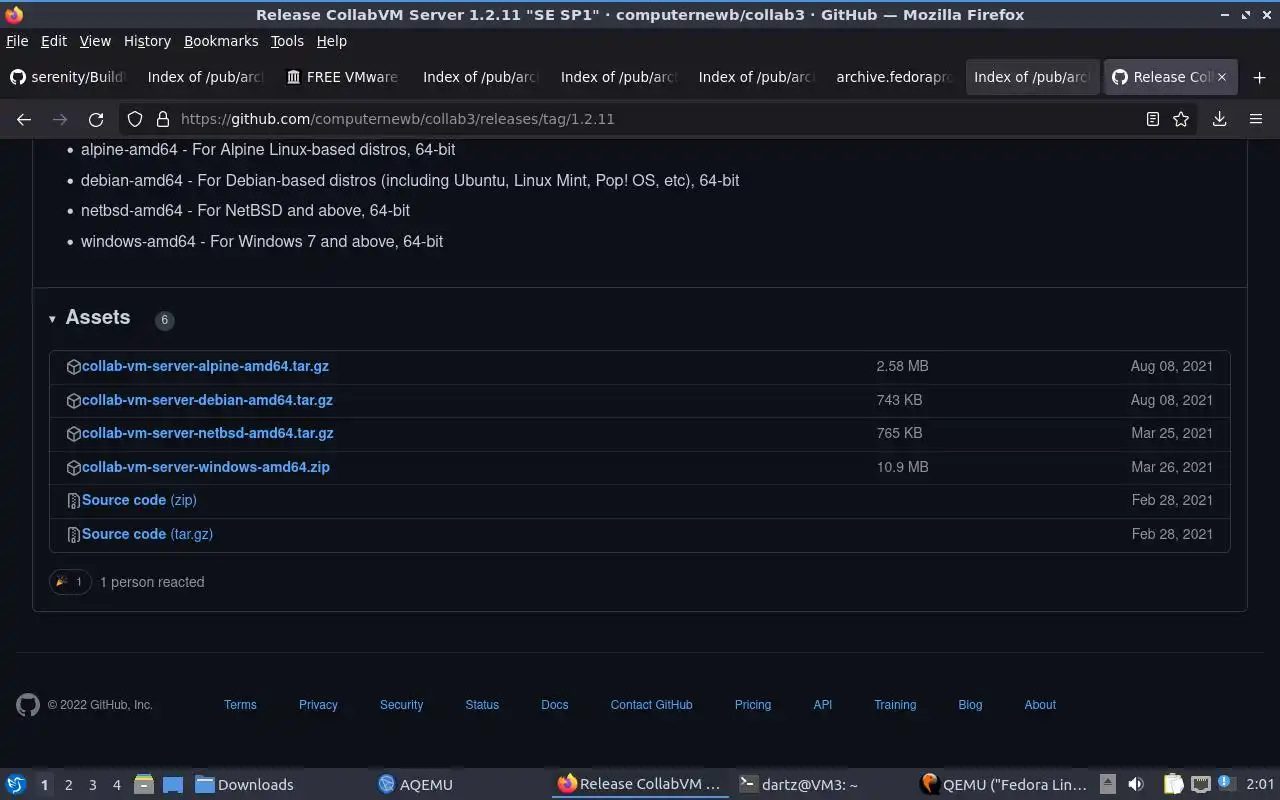Click the network tray icon
Viewport: 1280px width, 800px height.
coord(1201,785)
